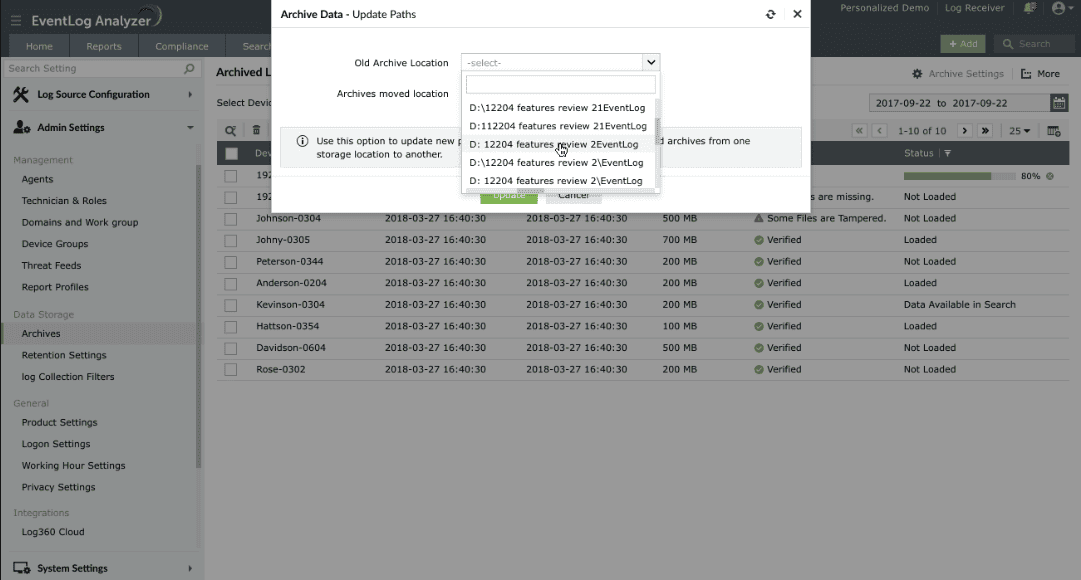Switch to the Compliance tab
The height and width of the screenshot is (580, 1081).
[182, 45]
